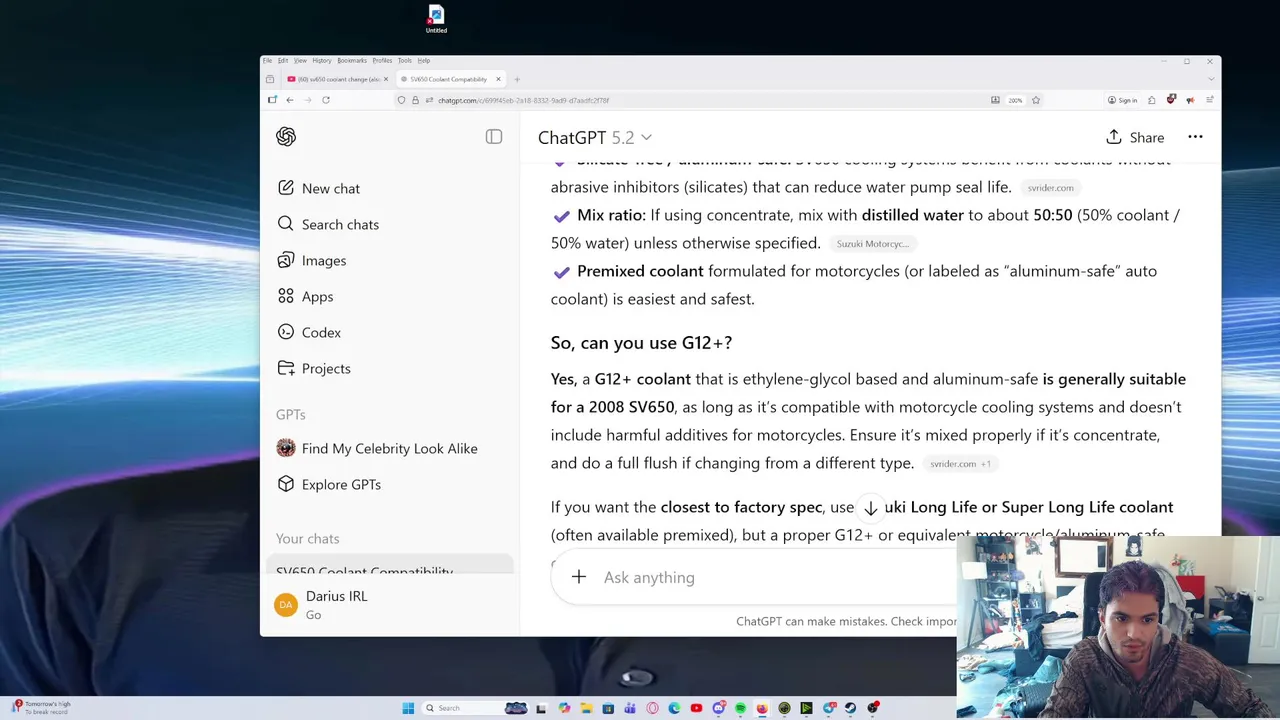This screenshot has height=720, width=1280.
Task: Click the 200% zoom level indicator
Action: [1015, 100]
